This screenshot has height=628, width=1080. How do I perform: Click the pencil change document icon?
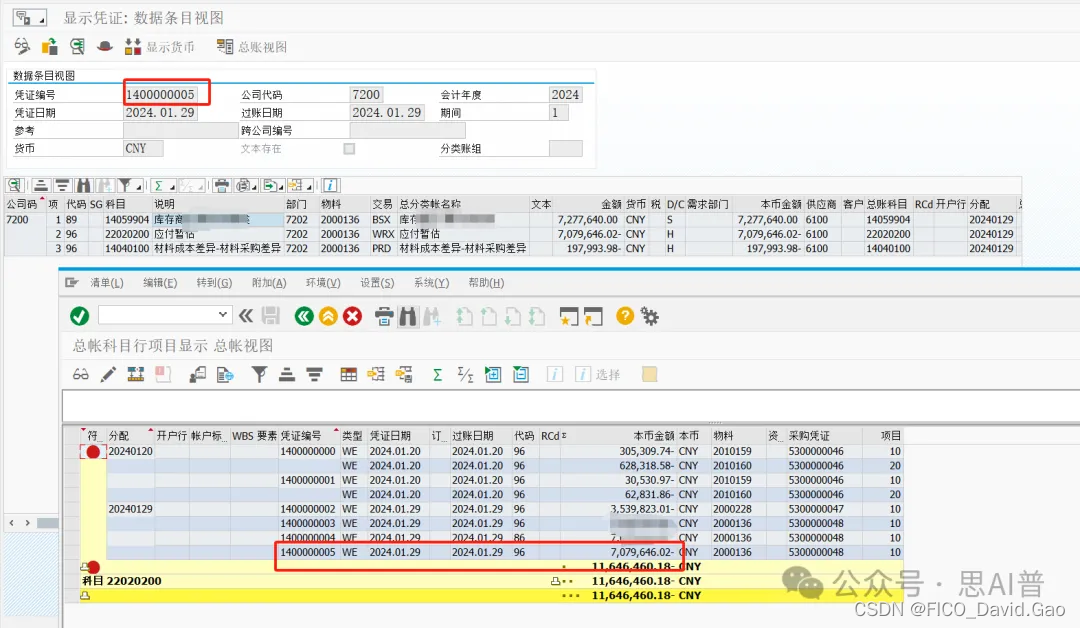pos(108,375)
